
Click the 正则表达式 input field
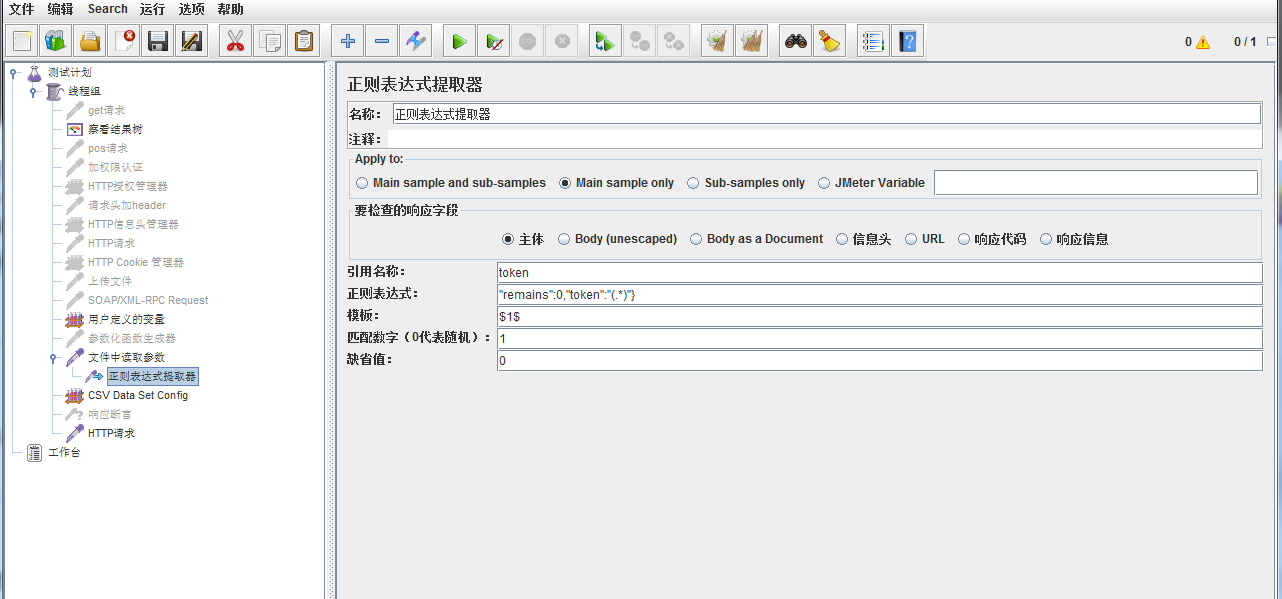[x=879, y=294]
